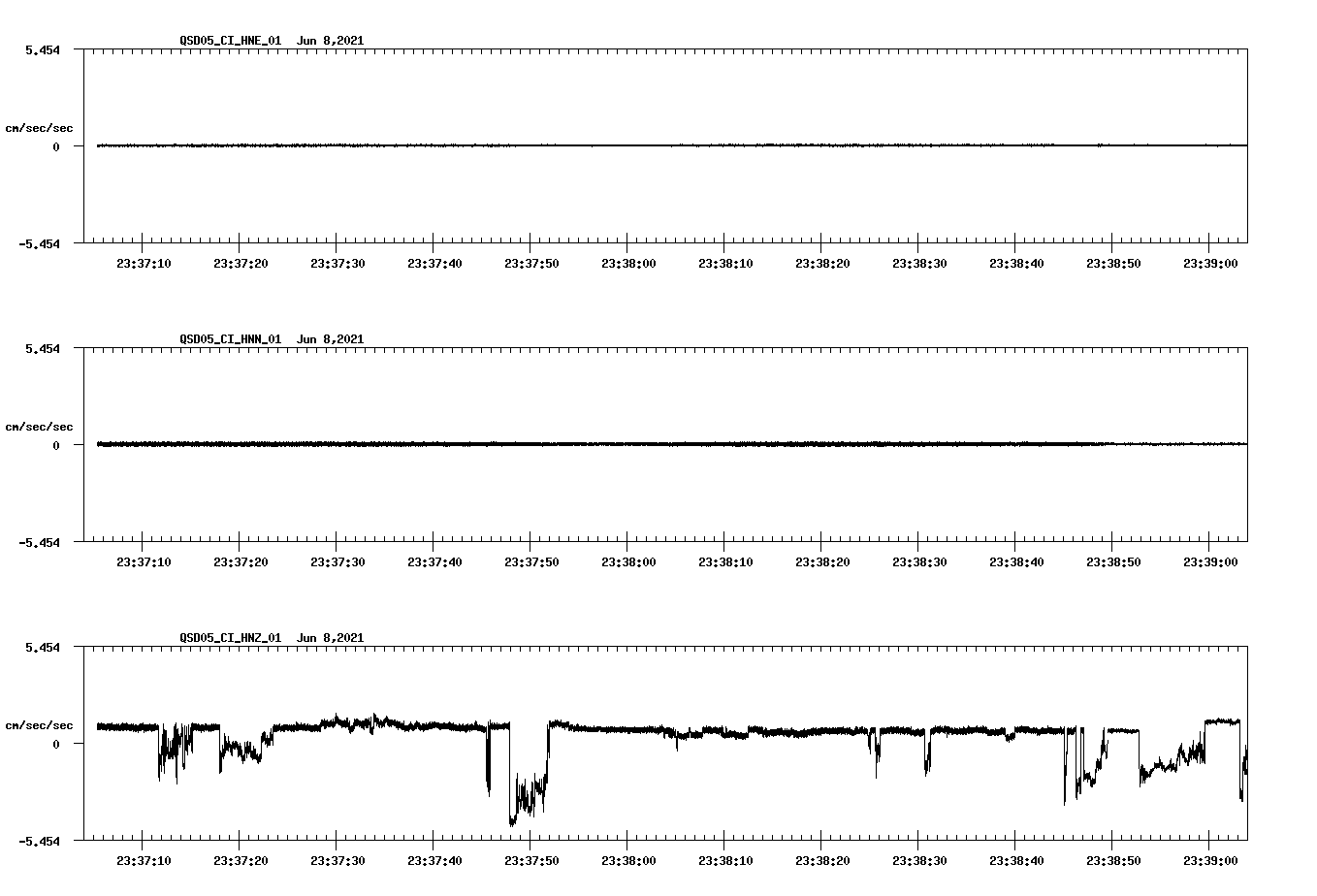This screenshot has width=1317, height=896.
Task: Click the 23:38:20 time label under the HNE plot
Action: pos(822,263)
